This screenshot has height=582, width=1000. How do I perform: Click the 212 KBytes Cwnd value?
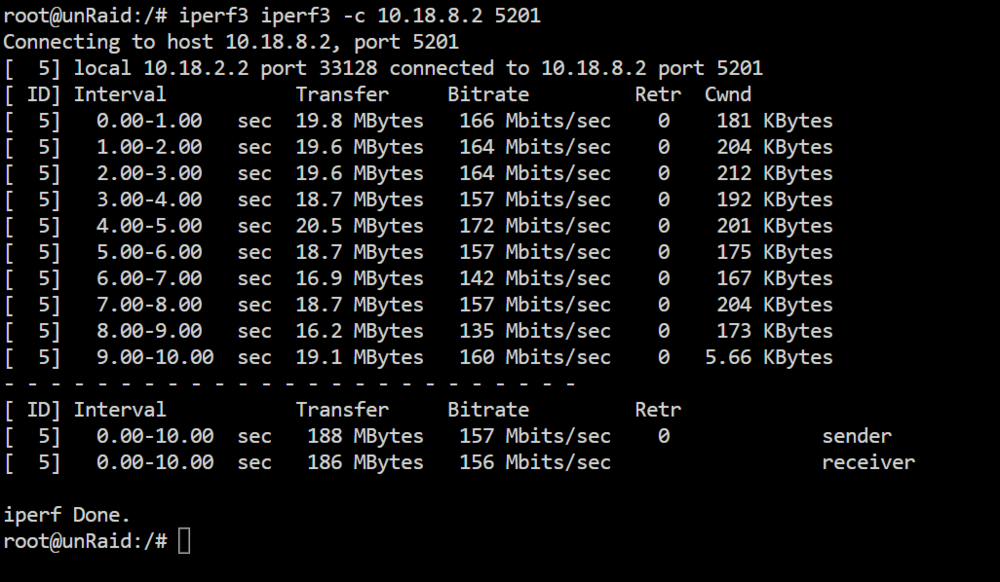774,173
